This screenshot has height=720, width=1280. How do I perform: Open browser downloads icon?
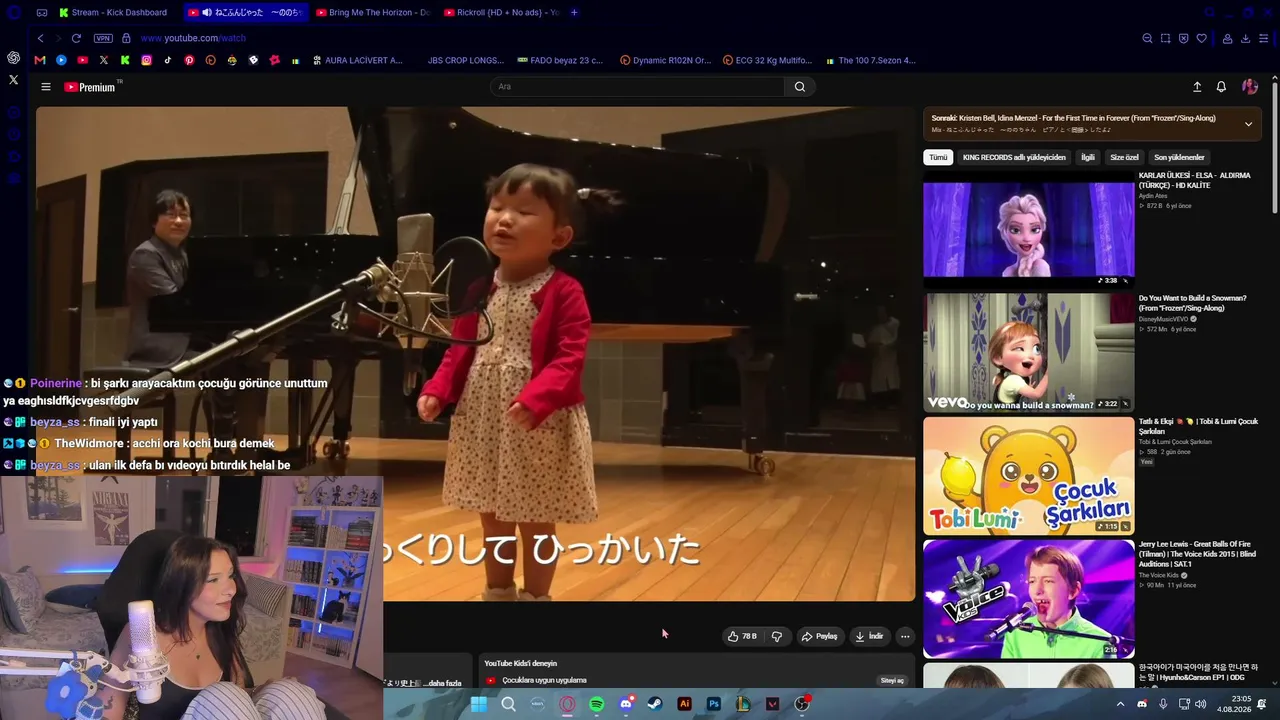[x=1245, y=38]
